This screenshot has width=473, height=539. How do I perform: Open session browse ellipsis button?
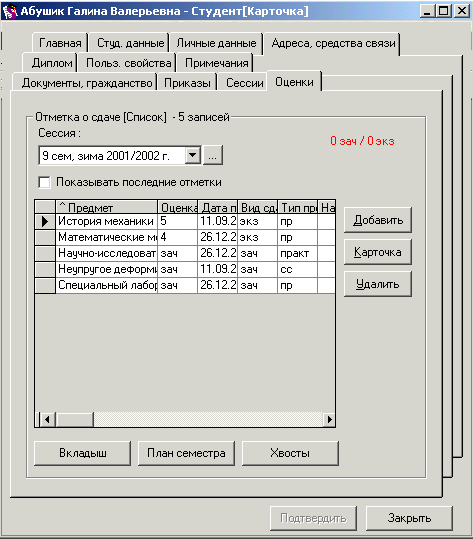(213, 155)
